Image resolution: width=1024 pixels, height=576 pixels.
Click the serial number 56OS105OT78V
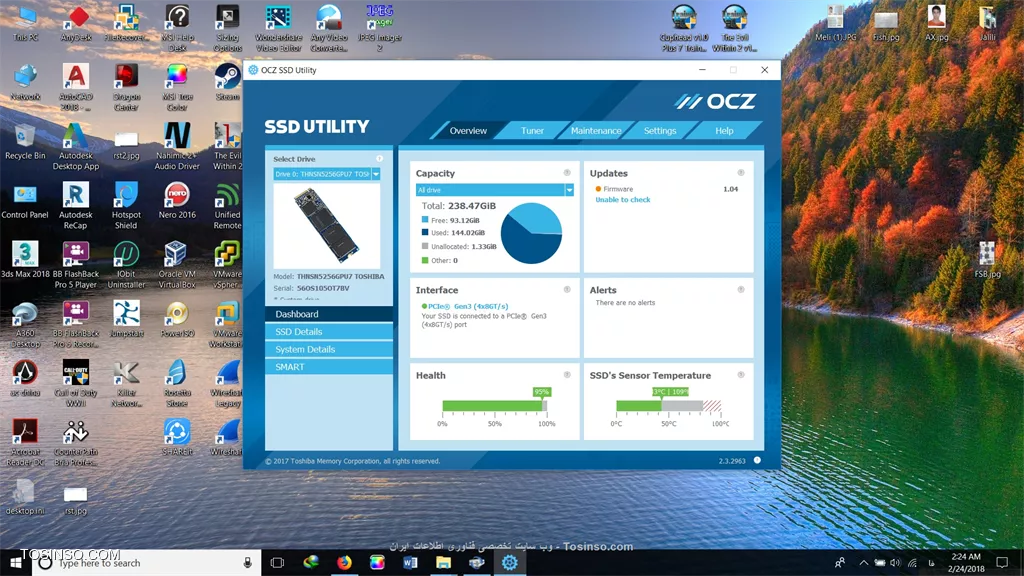pyautogui.click(x=323, y=288)
